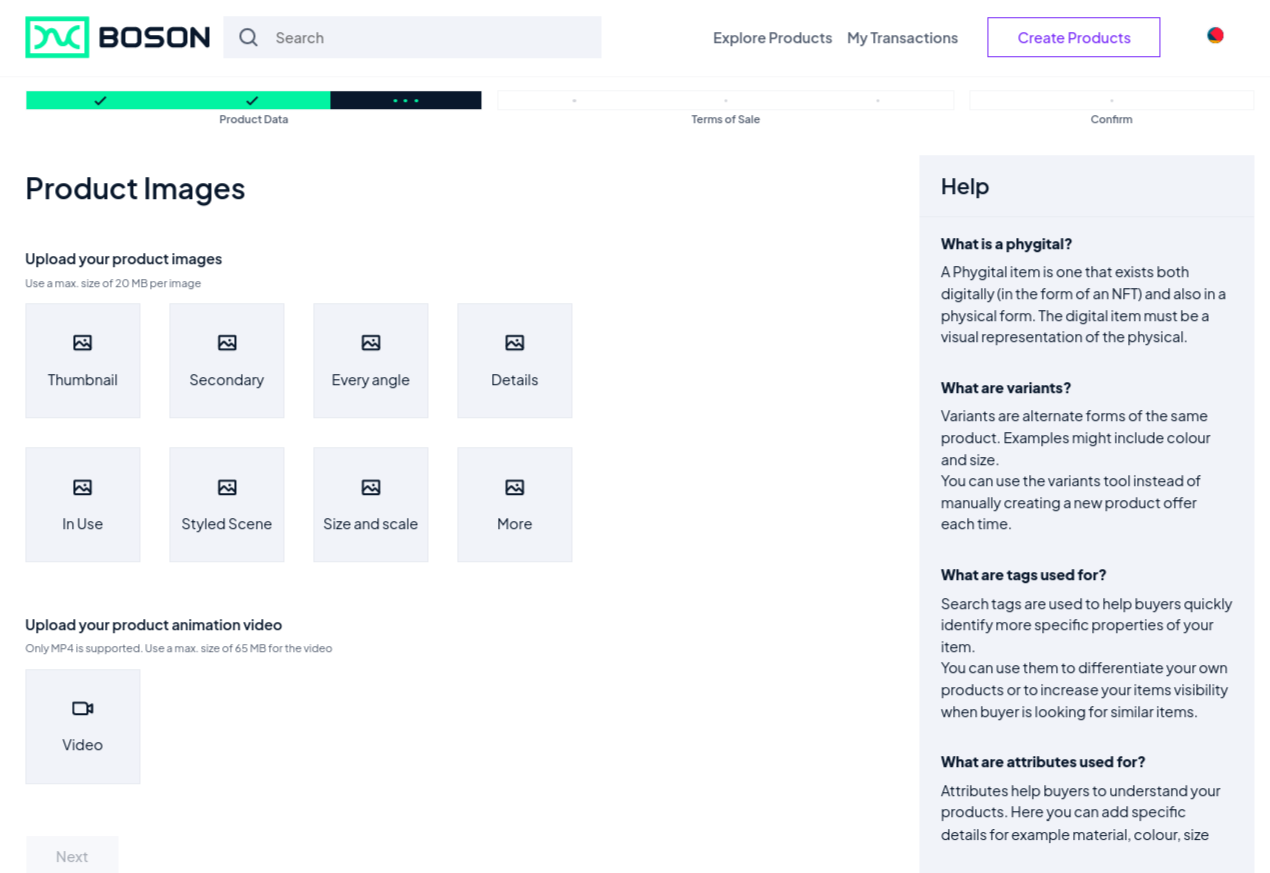Upload image in Every angle slot
Viewport: 1270px width, 873px height.
click(x=371, y=361)
